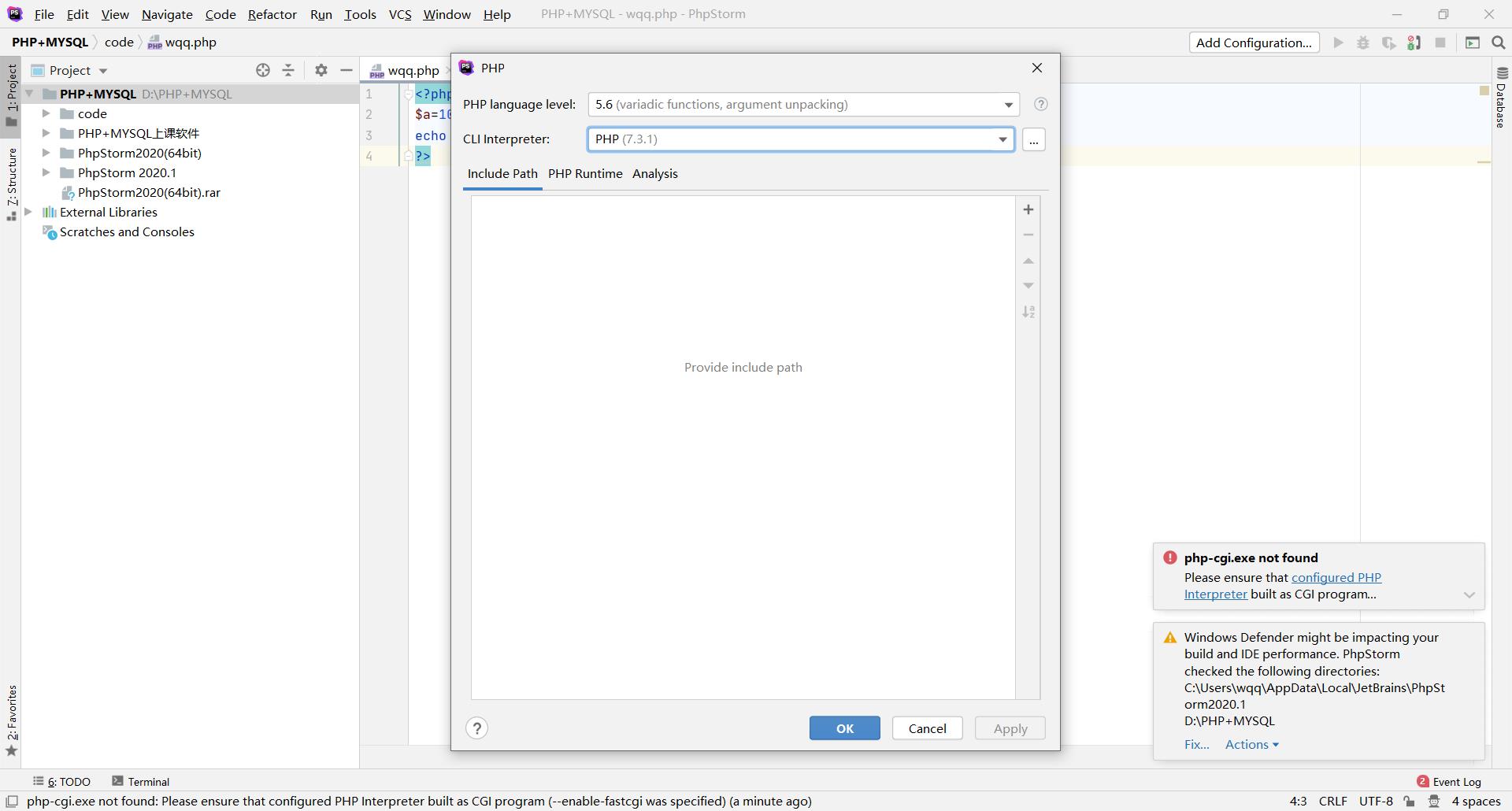Screen dimensions: 1512x811
Task: Click 4:3 caret position status
Action: [1298, 802]
